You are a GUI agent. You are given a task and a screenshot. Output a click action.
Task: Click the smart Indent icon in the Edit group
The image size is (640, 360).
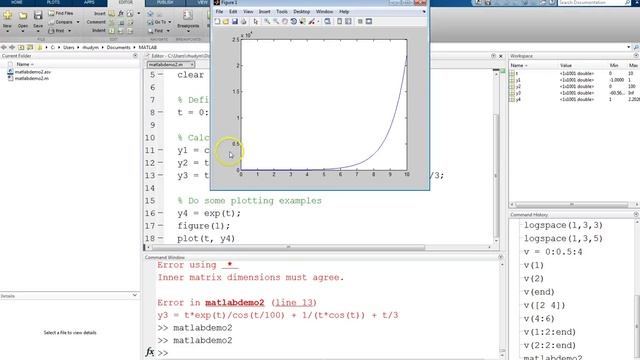[111, 31]
